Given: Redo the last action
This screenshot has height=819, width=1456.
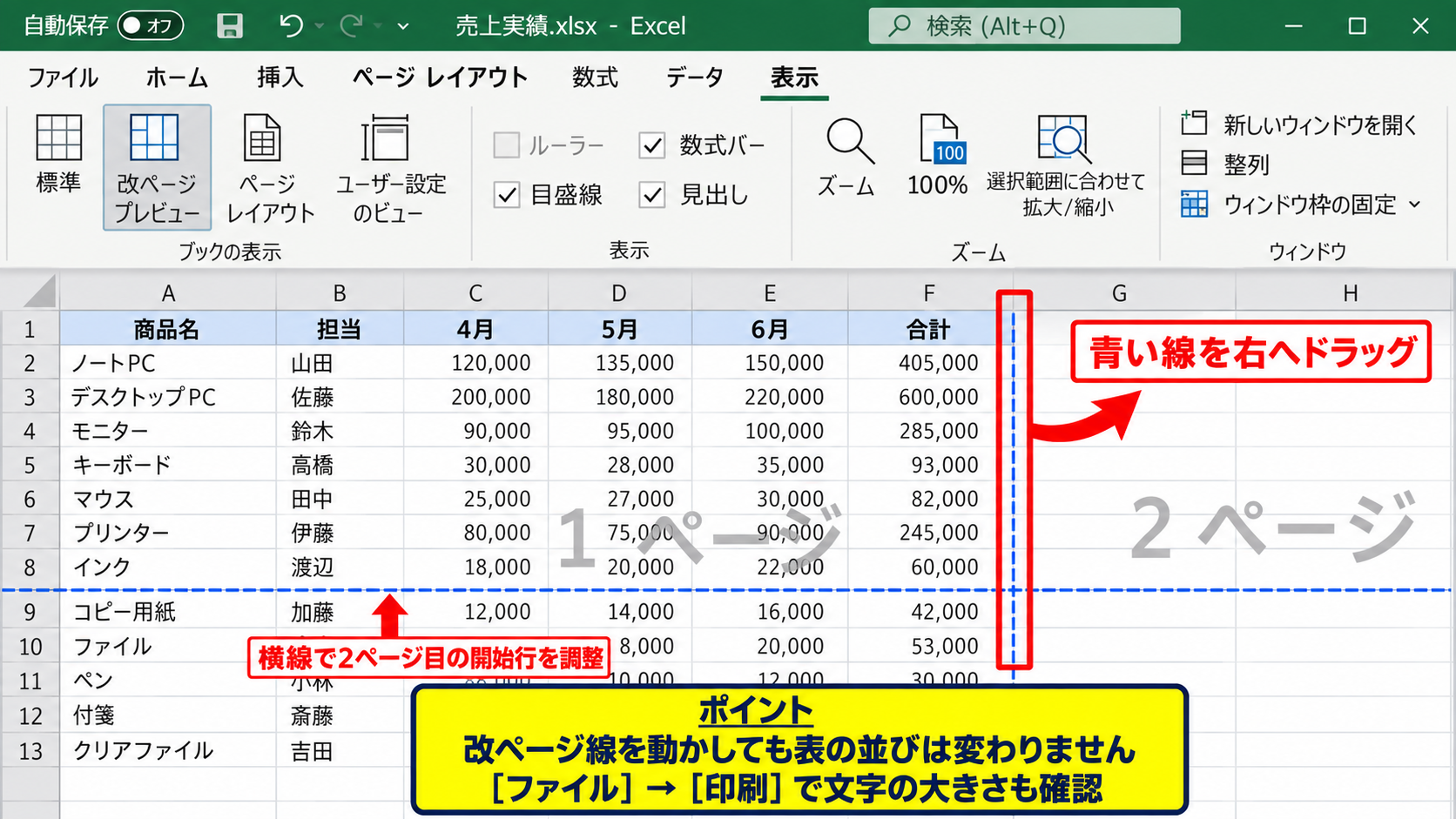Looking at the screenshot, I should tap(351, 26).
